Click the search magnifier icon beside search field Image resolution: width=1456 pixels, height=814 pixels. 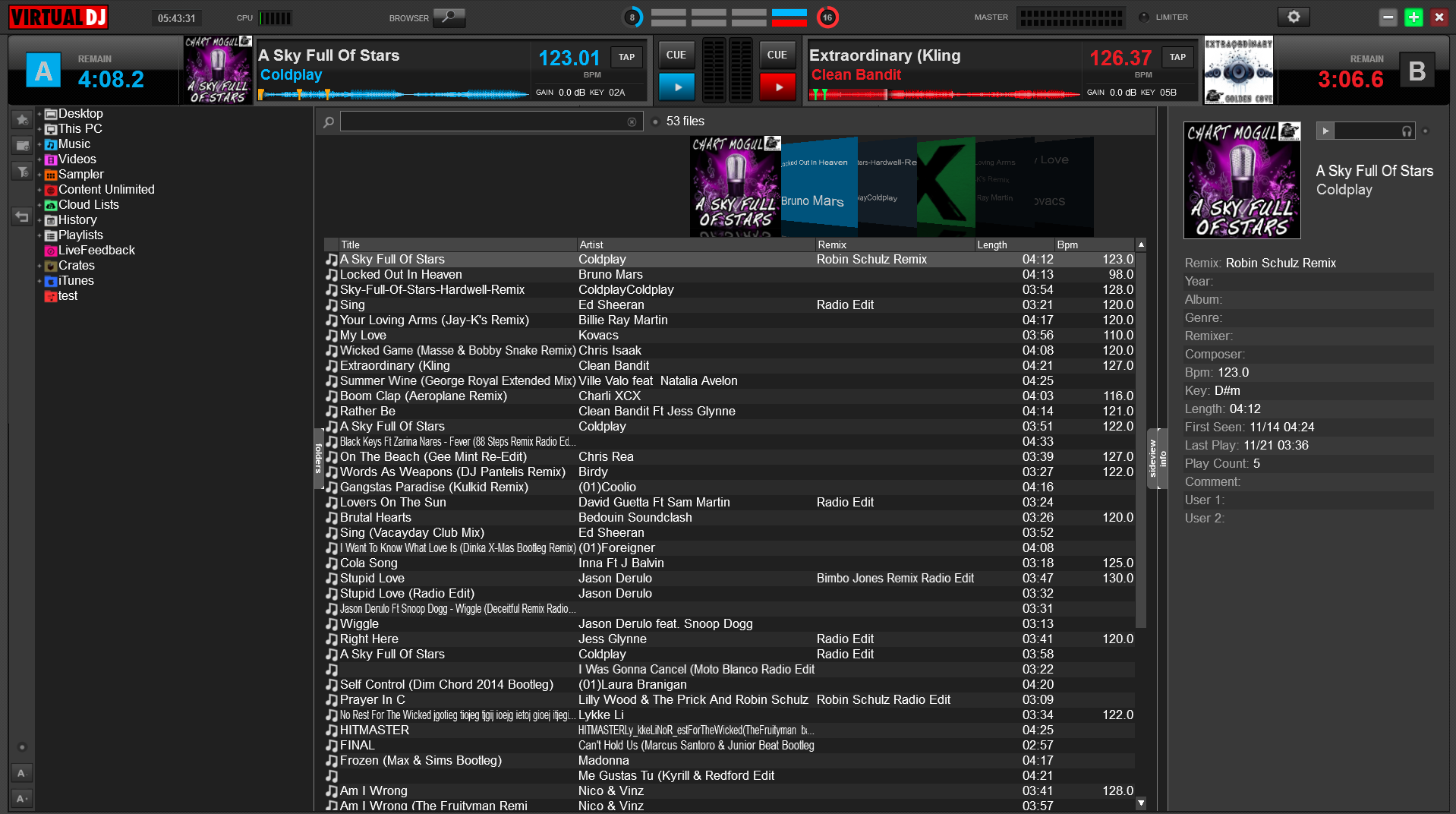tap(329, 121)
